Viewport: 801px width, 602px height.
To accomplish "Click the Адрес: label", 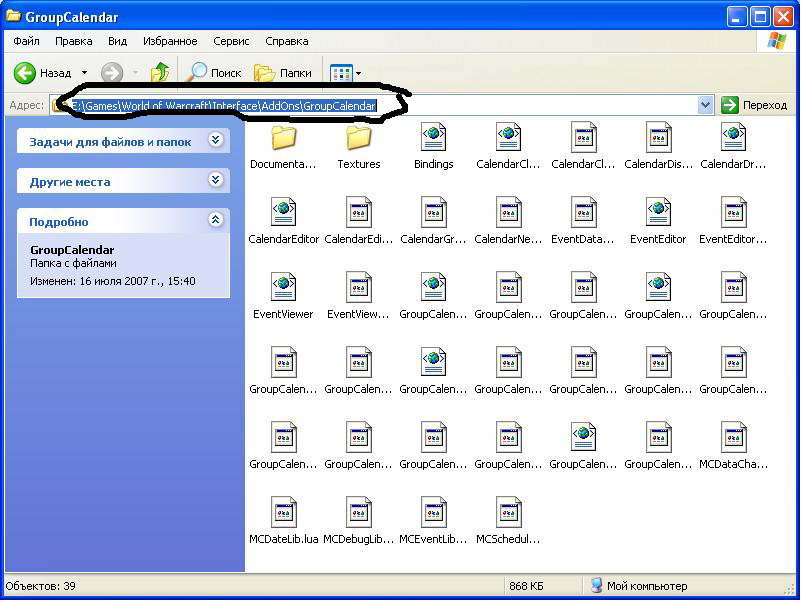I will [x=27, y=105].
